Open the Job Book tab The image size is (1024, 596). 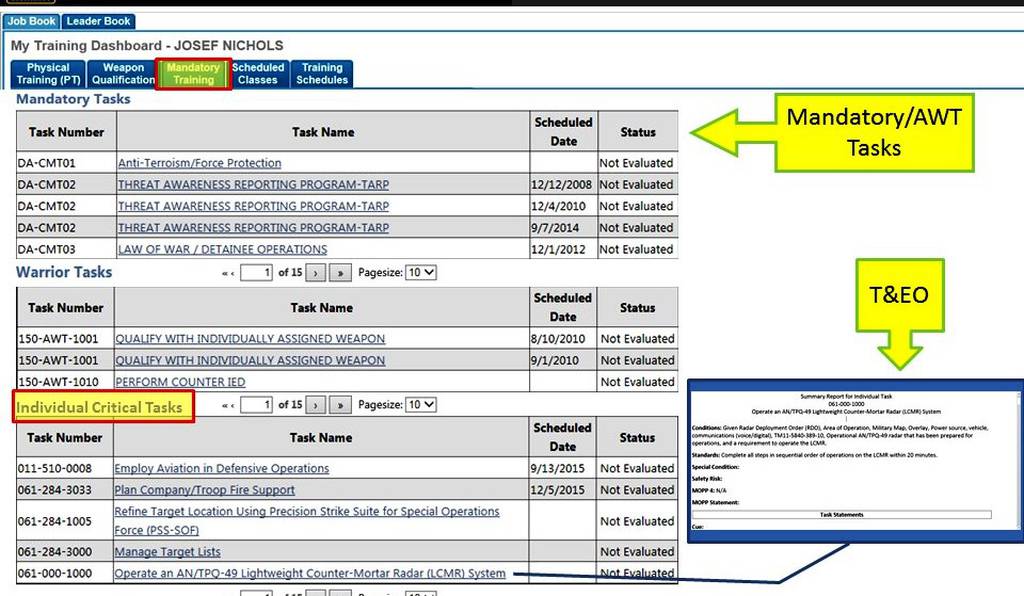31,22
